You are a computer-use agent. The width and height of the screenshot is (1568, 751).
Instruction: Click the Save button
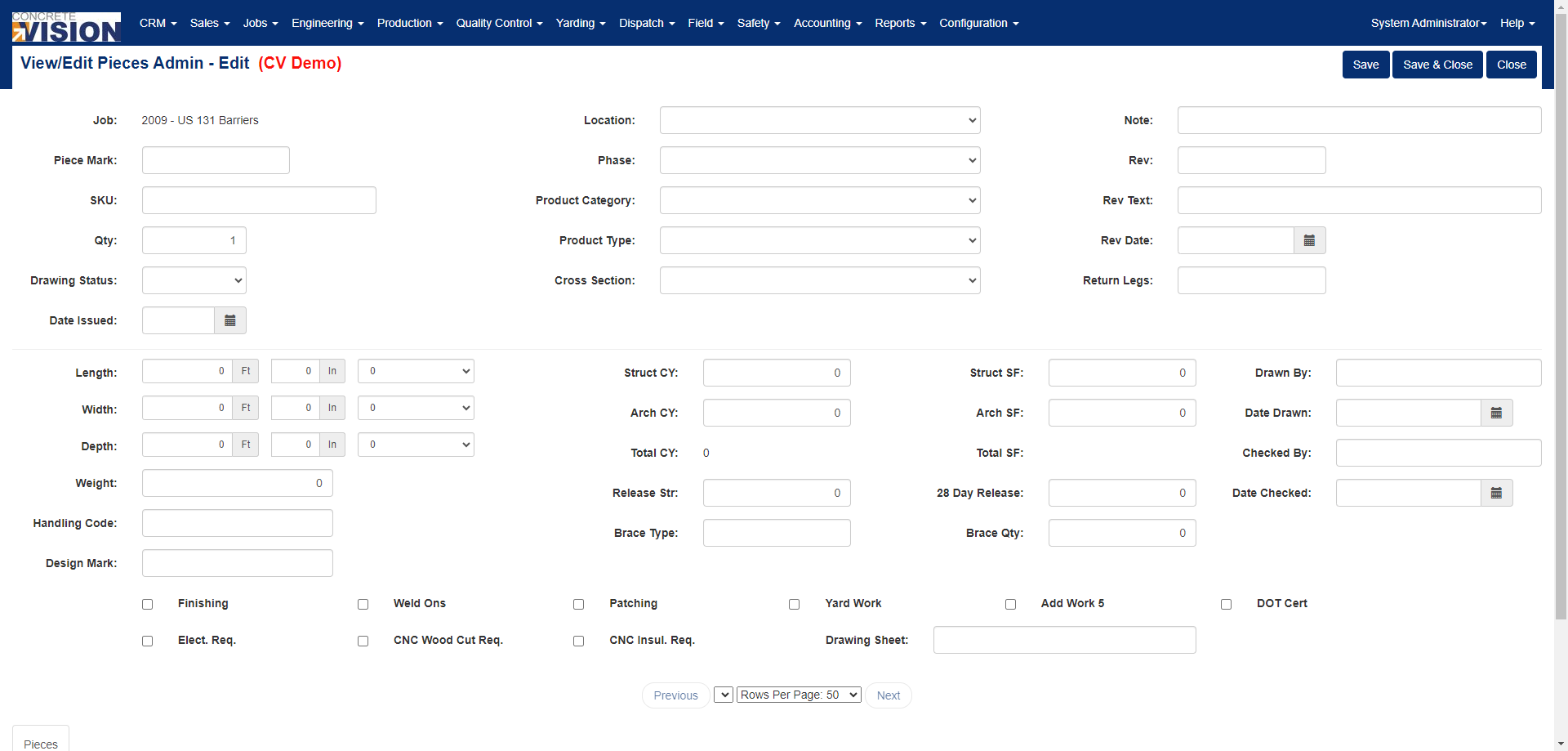(1365, 65)
